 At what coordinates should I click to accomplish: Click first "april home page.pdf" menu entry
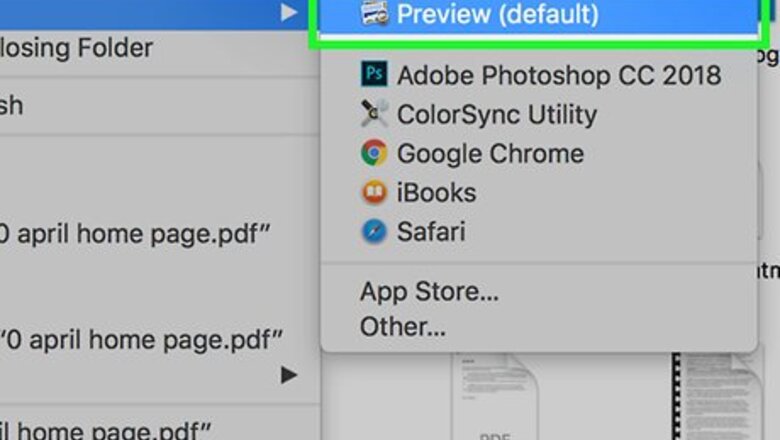tap(137, 235)
